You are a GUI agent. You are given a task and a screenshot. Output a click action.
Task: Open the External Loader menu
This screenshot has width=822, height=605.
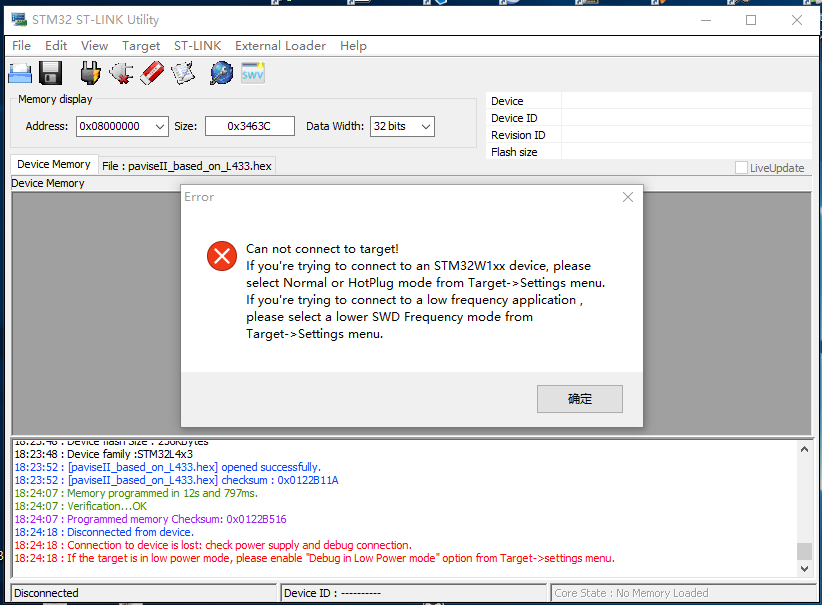[x=280, y=46]
